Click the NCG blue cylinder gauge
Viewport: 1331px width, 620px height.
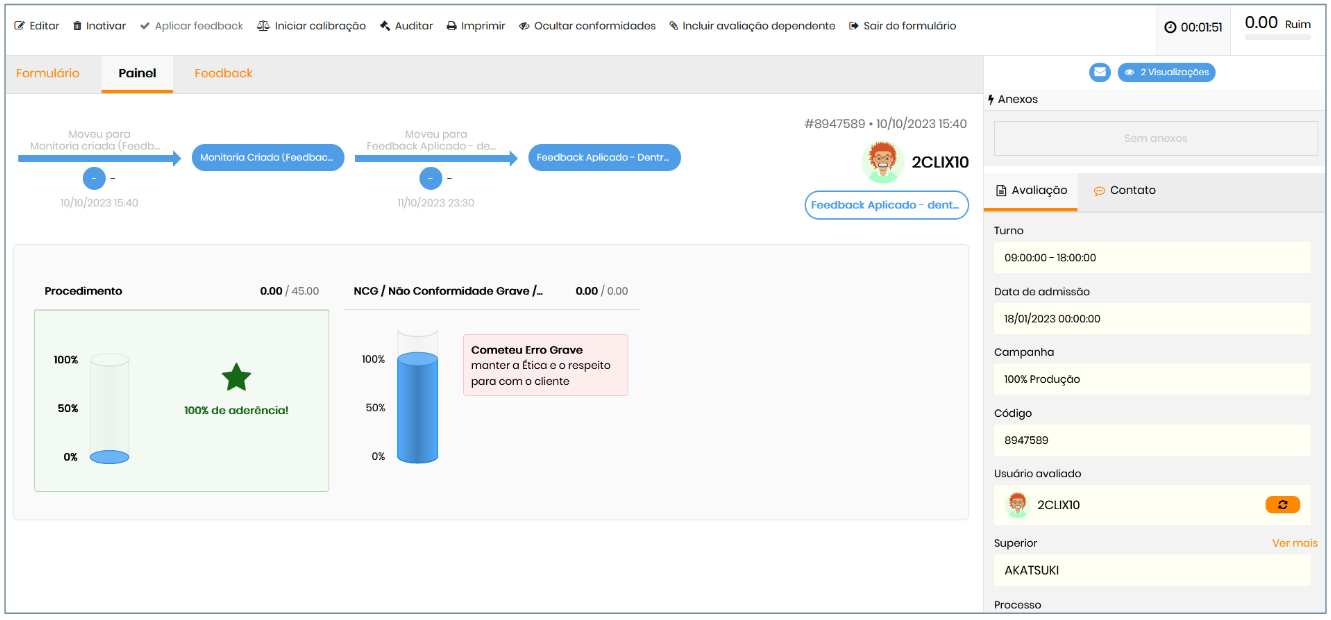[417, 406]
